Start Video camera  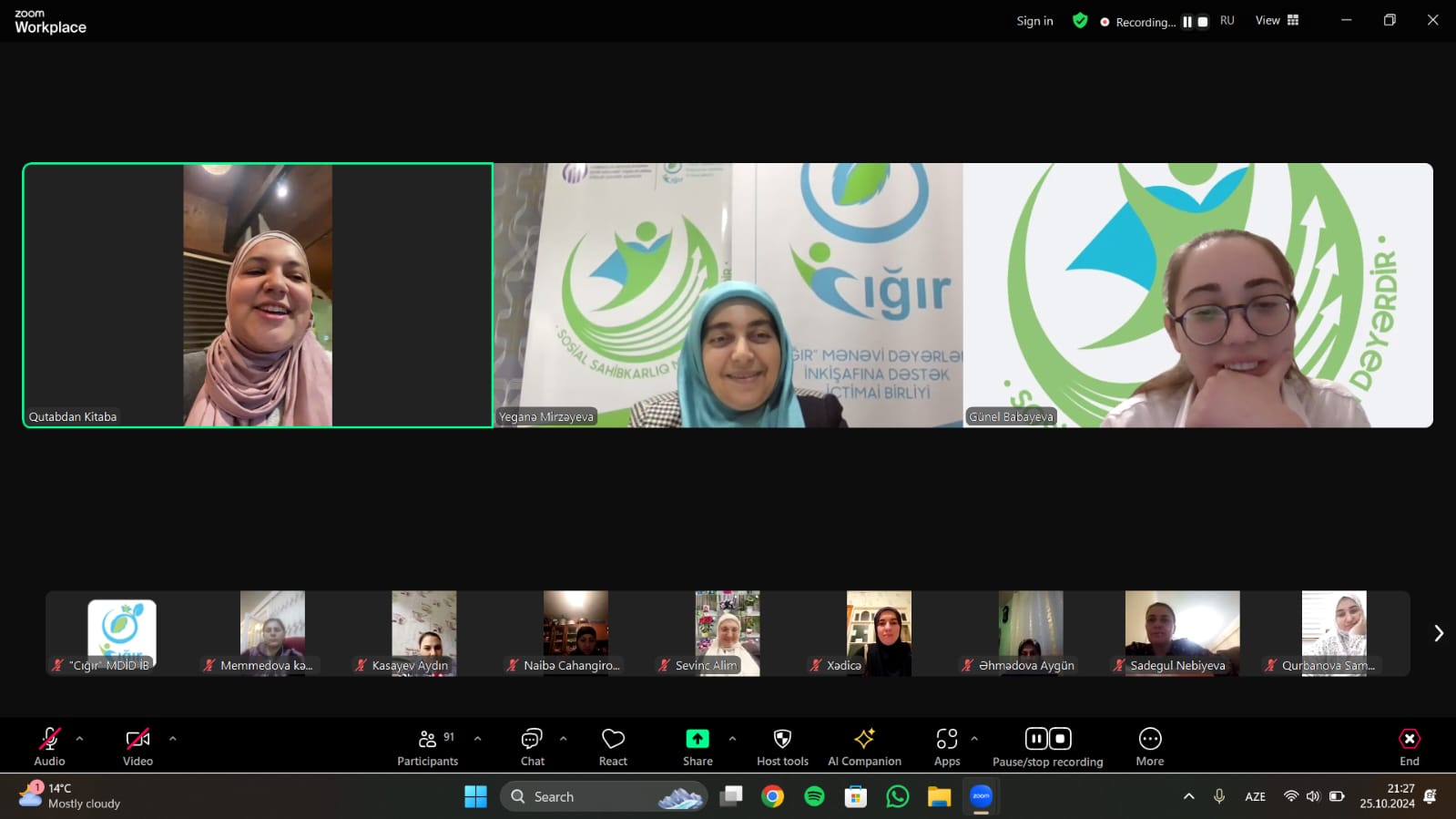(x=137, y=746)
